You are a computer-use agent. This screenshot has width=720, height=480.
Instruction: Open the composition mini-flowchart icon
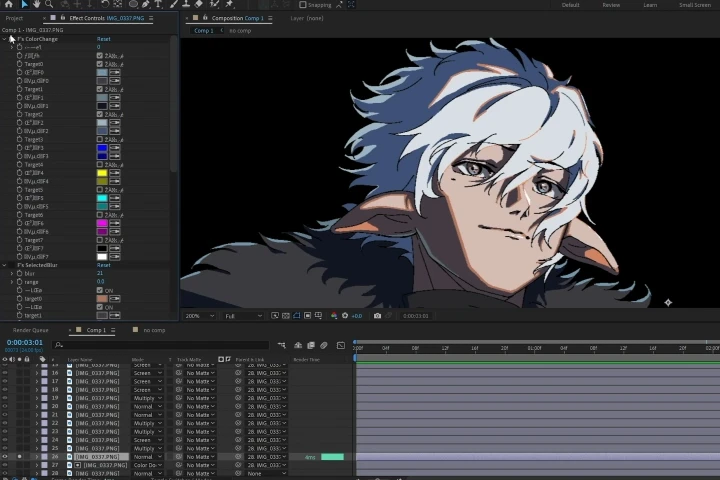click(281, 345)
